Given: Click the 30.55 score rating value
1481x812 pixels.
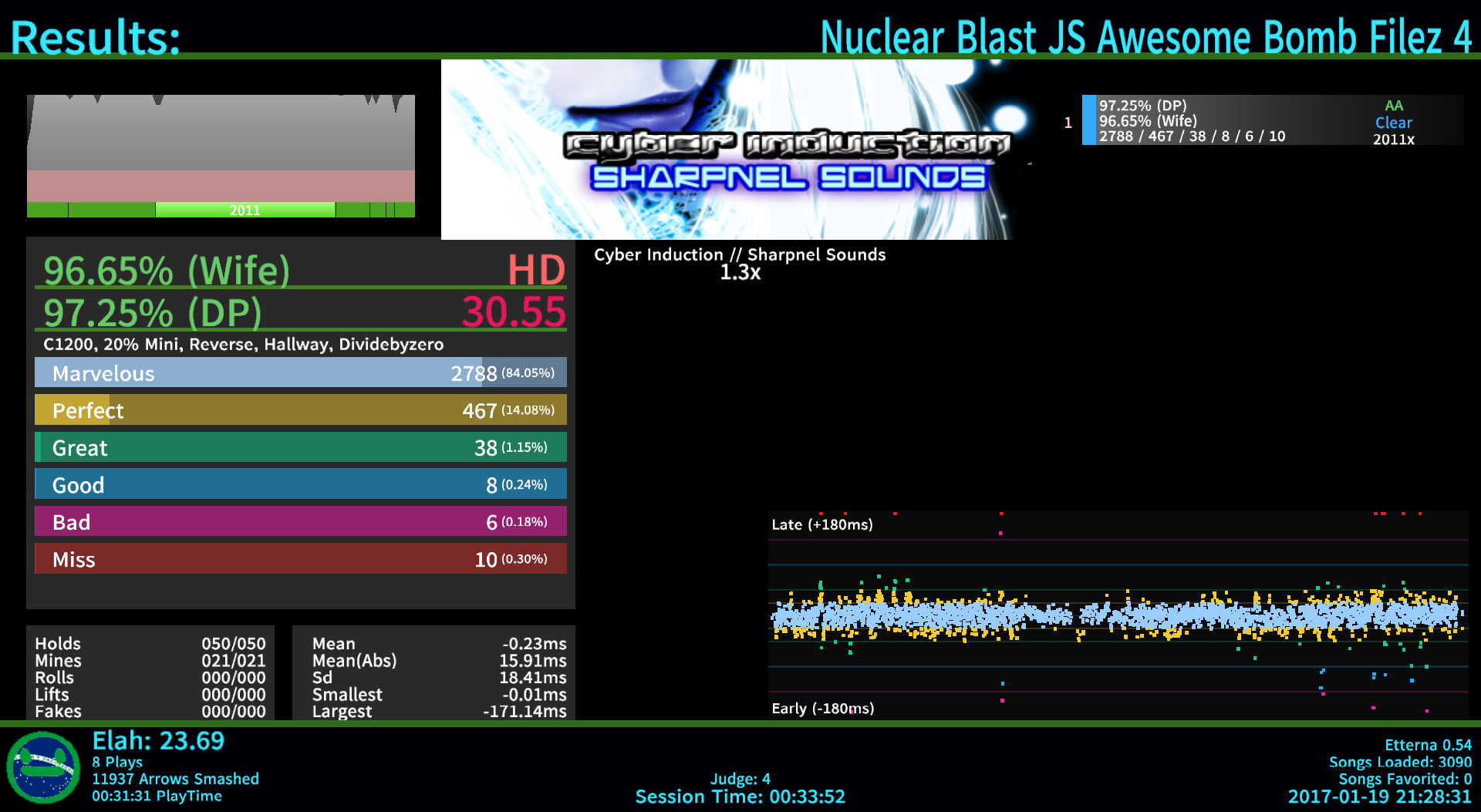Looking at the screenshot, I should [514, 312].
